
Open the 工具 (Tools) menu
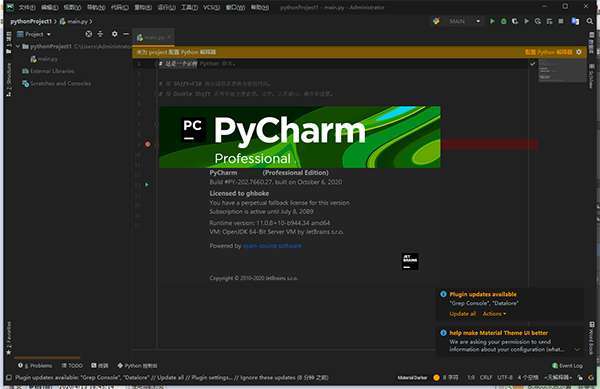tap(189, 7)
